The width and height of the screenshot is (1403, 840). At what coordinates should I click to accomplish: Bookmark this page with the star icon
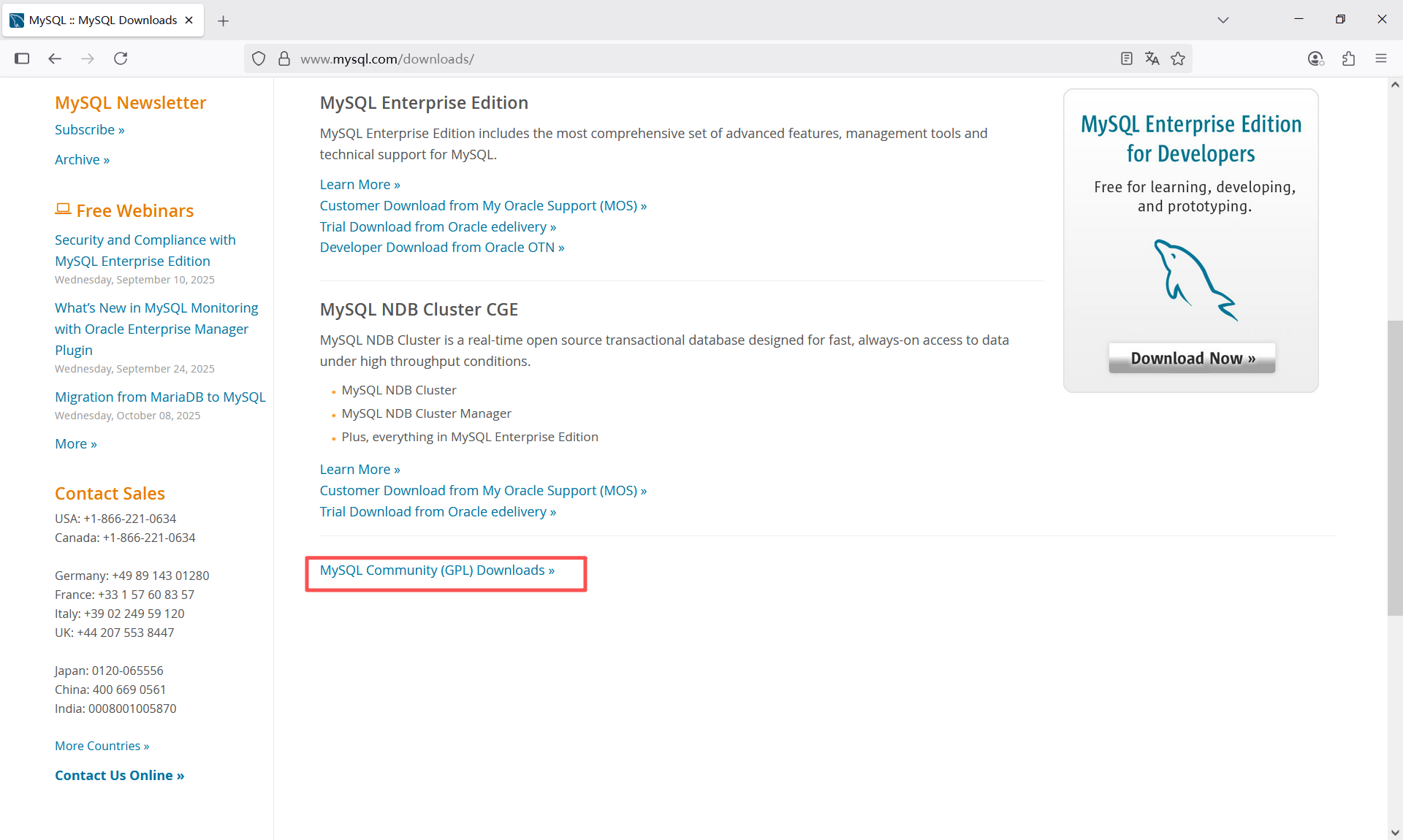[x=1178, y=58]
